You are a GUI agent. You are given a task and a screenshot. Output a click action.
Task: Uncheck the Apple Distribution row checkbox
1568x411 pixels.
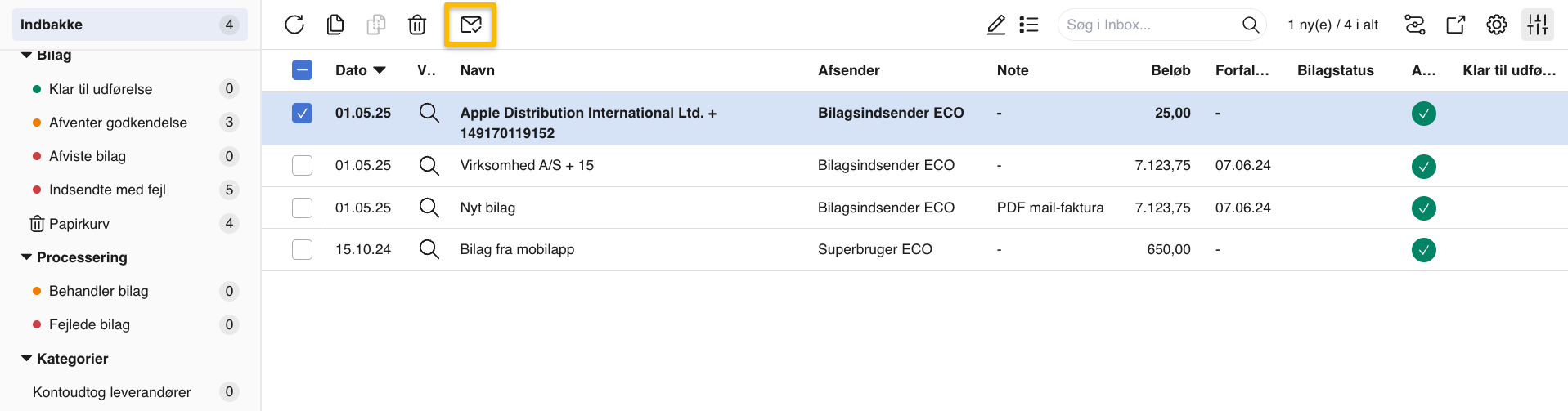(x=302, y=113)
